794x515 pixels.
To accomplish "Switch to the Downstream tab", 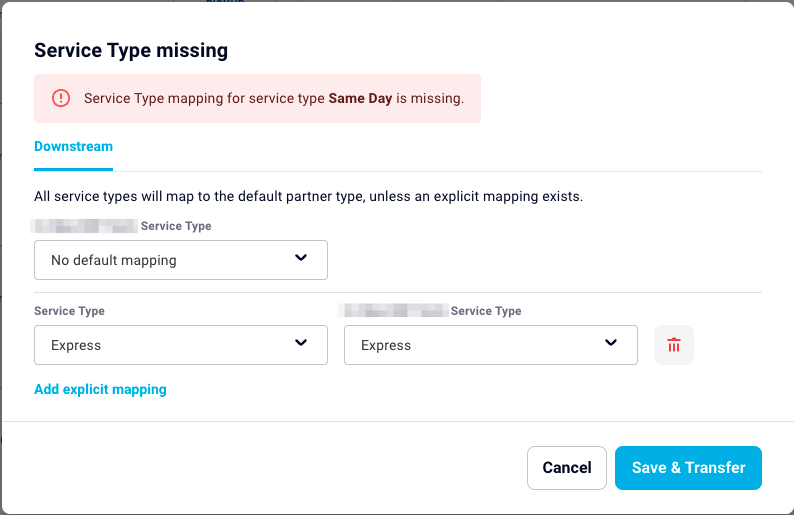I will 73,146.
